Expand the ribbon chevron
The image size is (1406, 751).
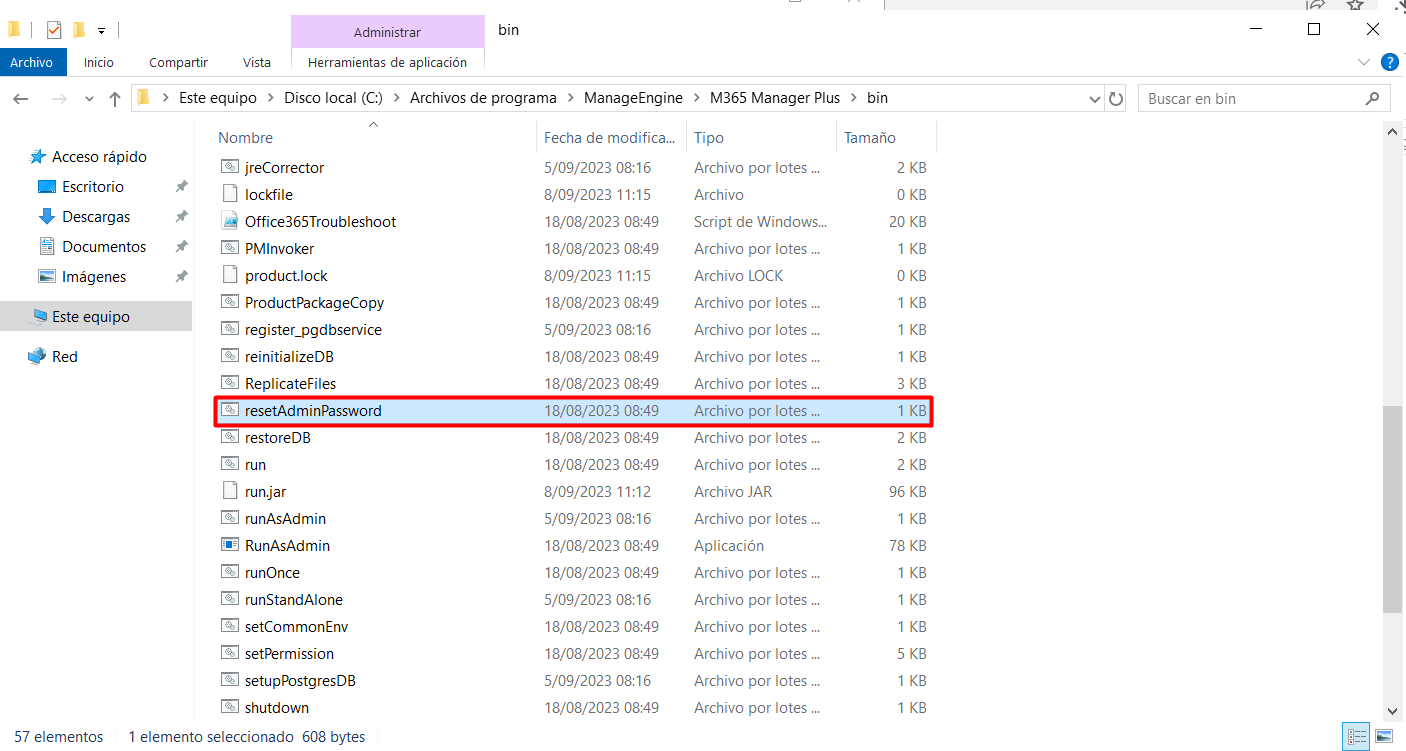point(1365,62)
